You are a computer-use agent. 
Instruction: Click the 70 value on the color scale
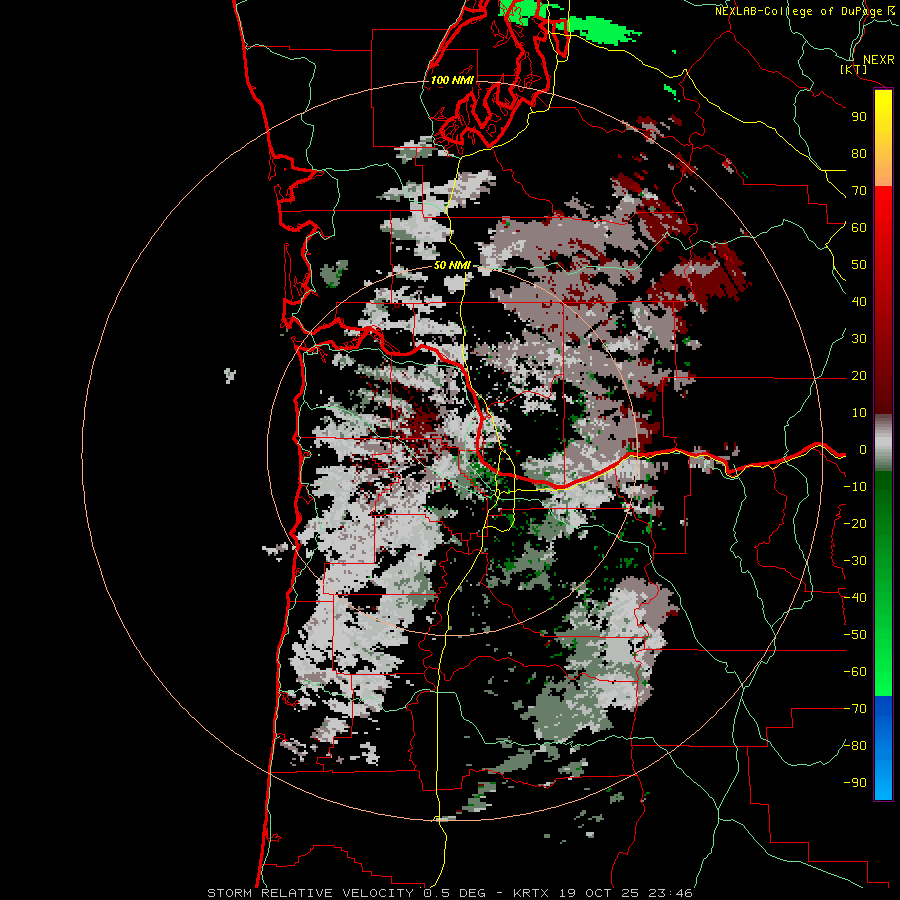859,191
